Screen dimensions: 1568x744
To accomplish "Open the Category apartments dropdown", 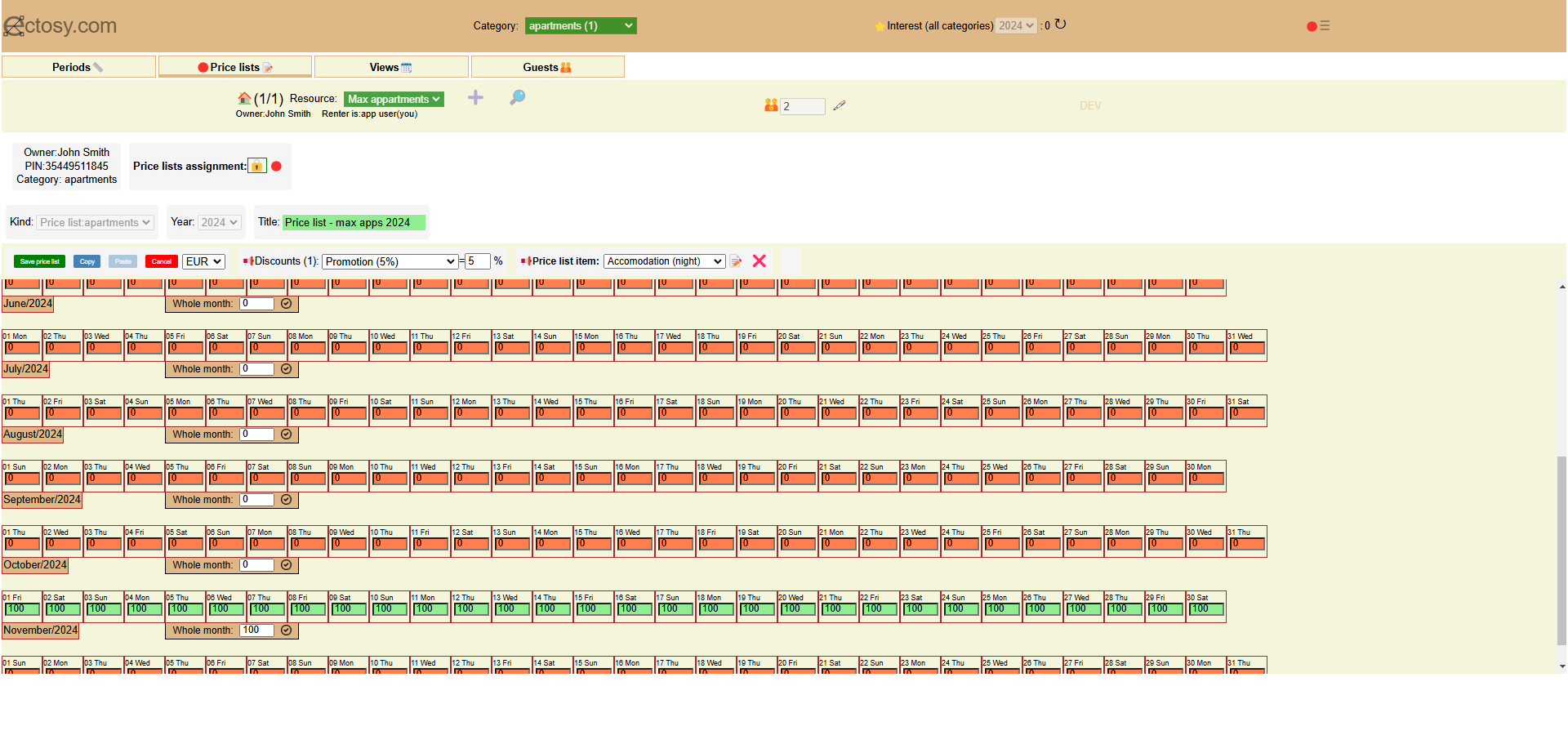I will [x=580, y=26].
